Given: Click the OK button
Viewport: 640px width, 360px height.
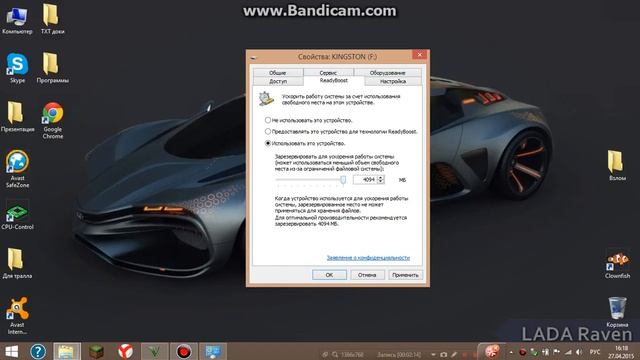Looking at the screenshot, I should [329, 275].
